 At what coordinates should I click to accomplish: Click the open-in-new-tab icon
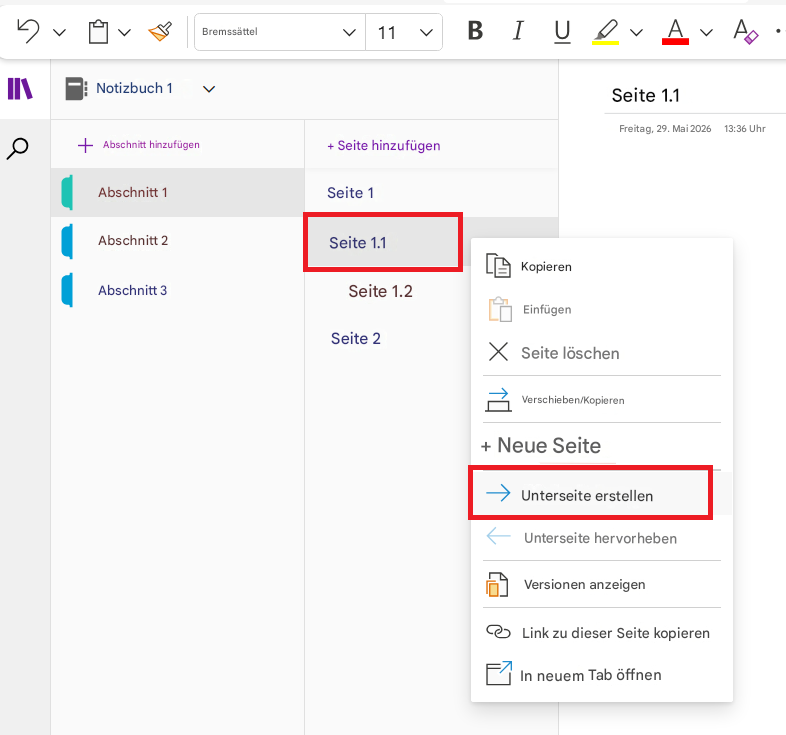point(499,673)
